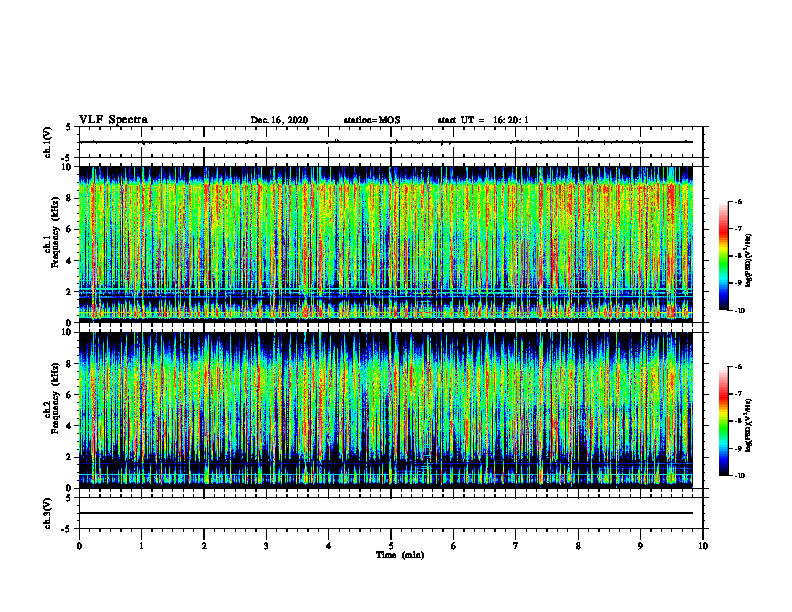Viewport: 792px width, 612px height.
Task: Click the "VLF Spectra" plot title
Action: coord(113,120)
